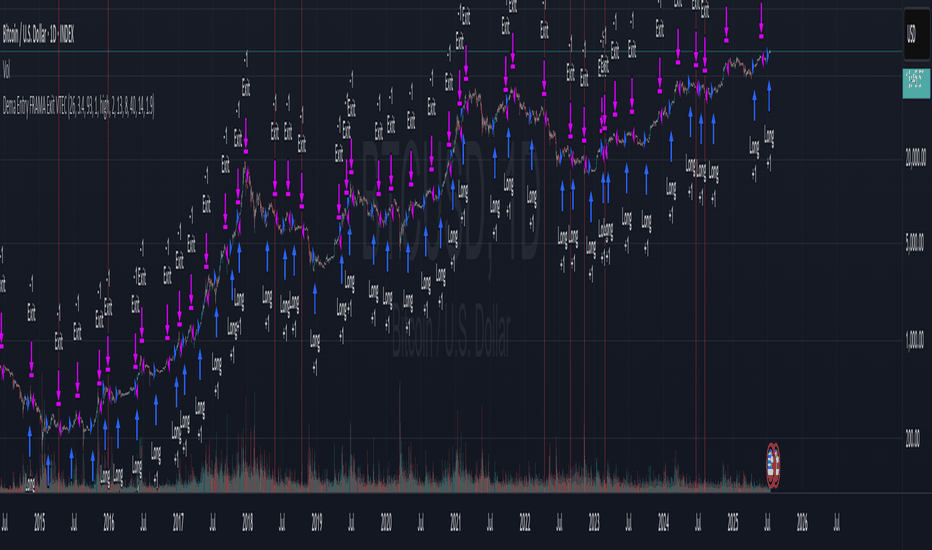Open the Dema Entry FRAMA Exit VTEC legend
Image resolution: width=932 pixels, height=550 pixels.
pos(78,106)
